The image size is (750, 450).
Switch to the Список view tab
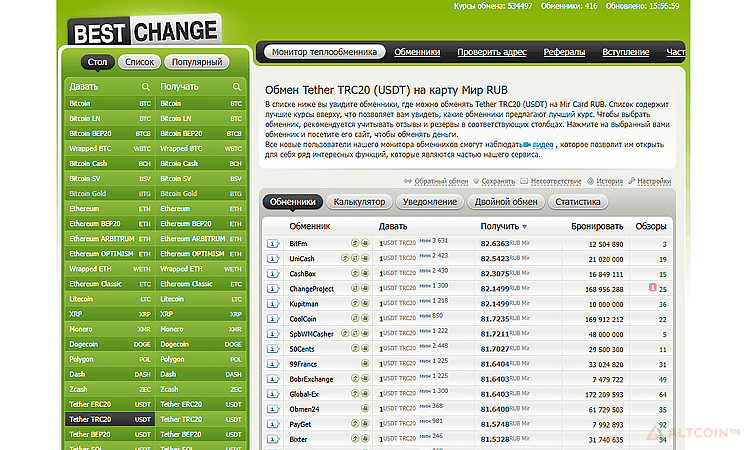[139, 62]
